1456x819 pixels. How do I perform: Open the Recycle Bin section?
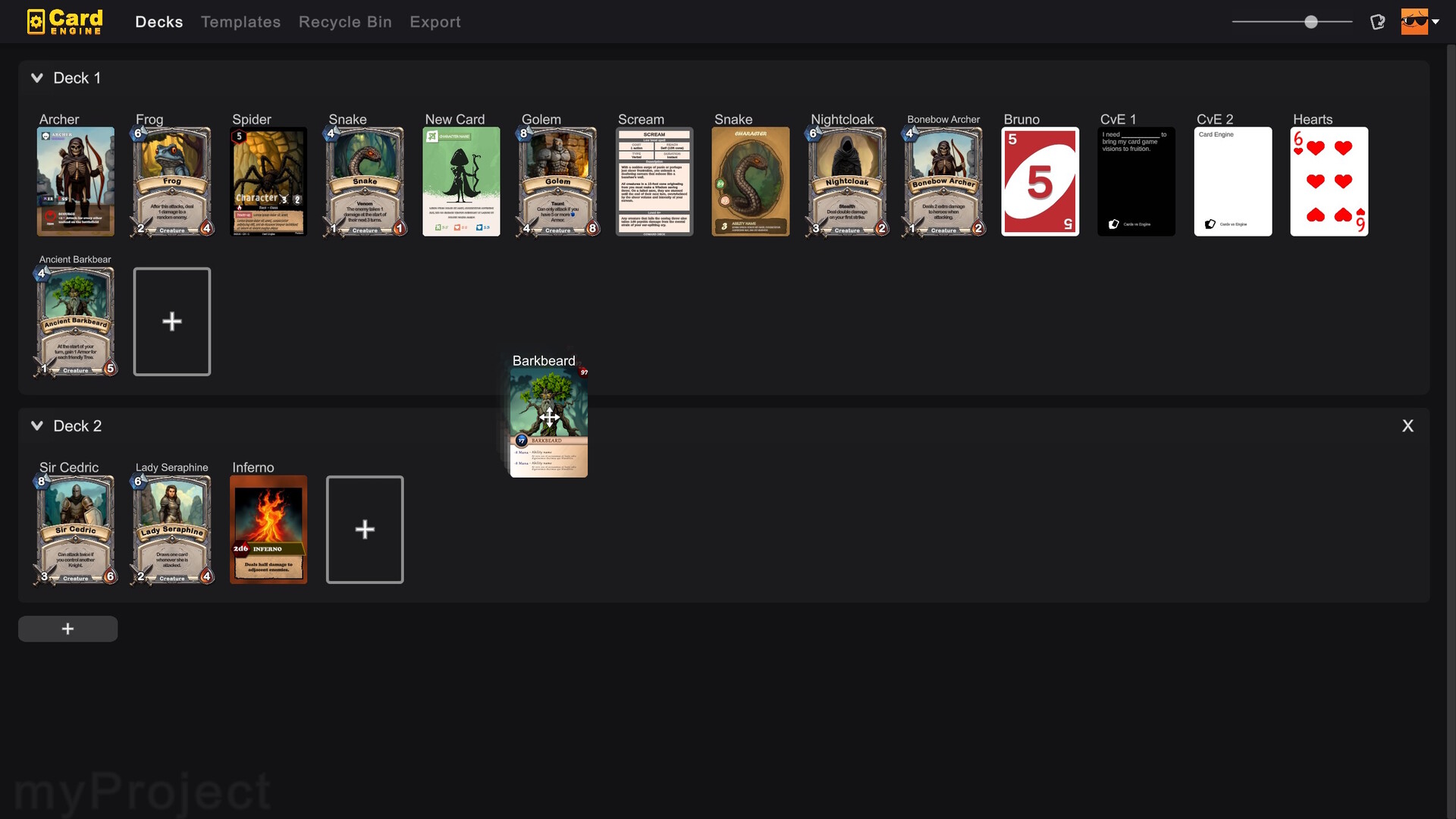tap(345, 22)
